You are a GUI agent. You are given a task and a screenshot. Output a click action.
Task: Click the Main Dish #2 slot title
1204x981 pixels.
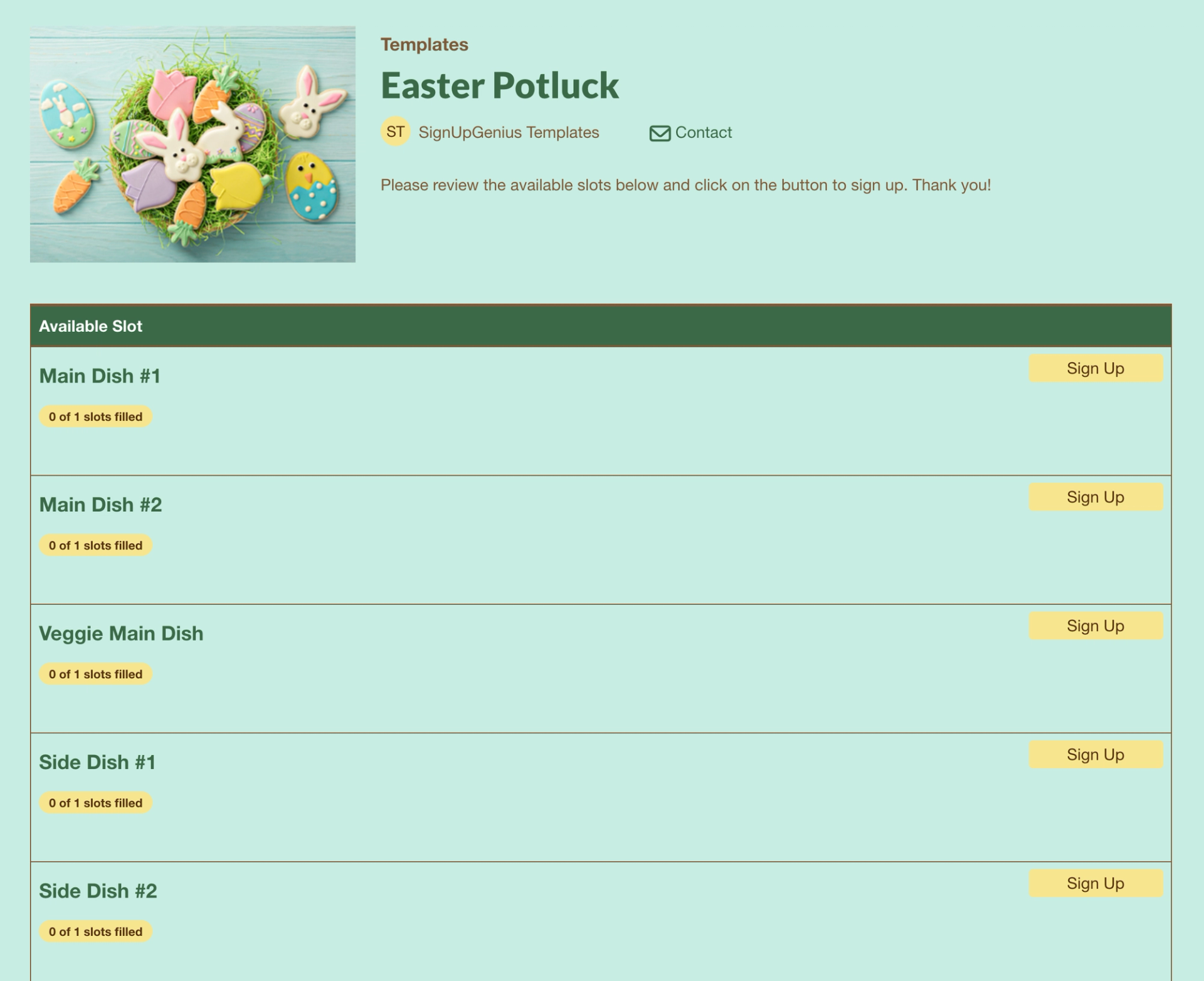100,504
